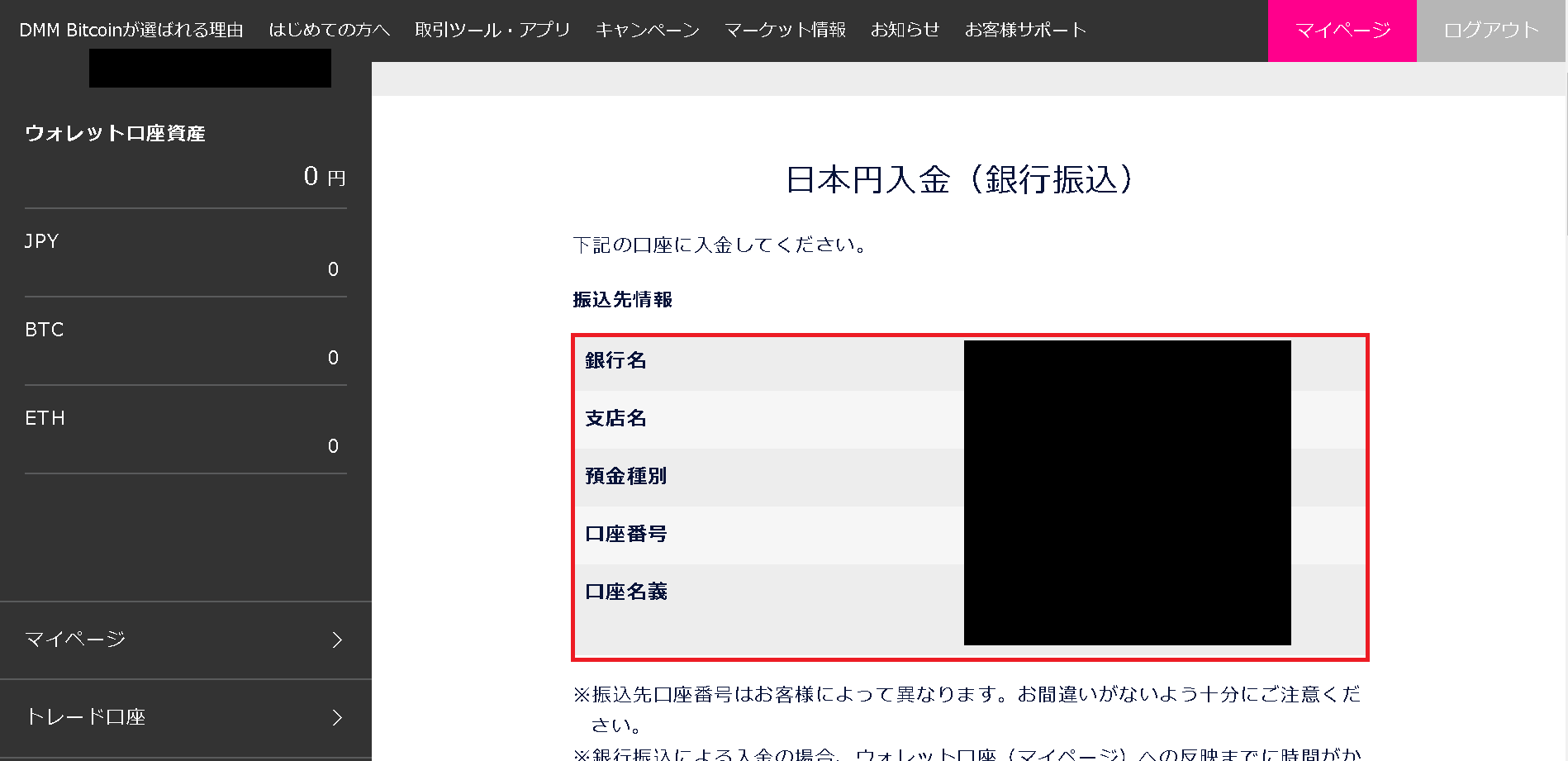Image resolution: width=1568 pixels, height=761 pixels.
Task: Click the 0 円 total asset value
Action: (x=324, y=176)
